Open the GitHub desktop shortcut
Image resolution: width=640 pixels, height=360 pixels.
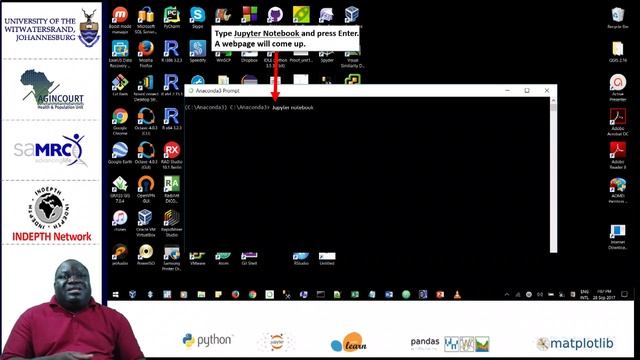point(275,15)
